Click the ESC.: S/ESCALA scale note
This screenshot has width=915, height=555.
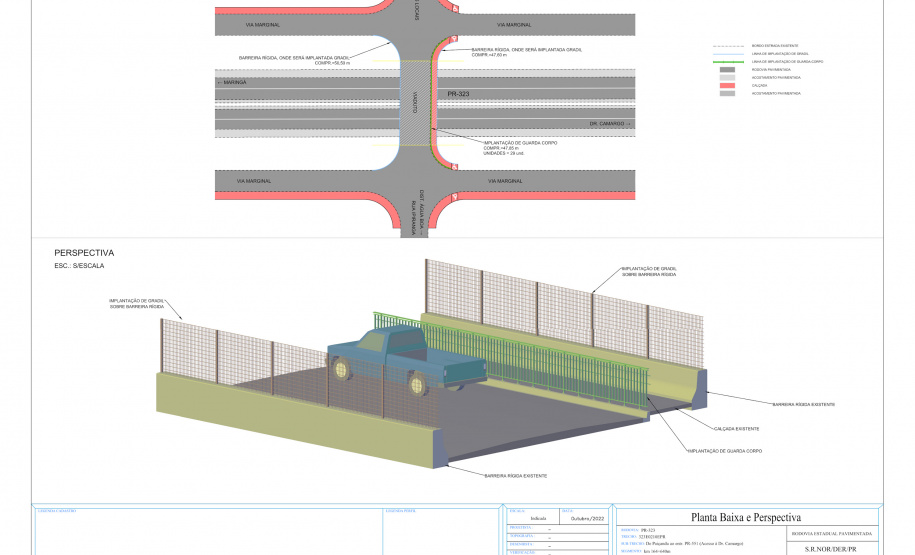79,266
